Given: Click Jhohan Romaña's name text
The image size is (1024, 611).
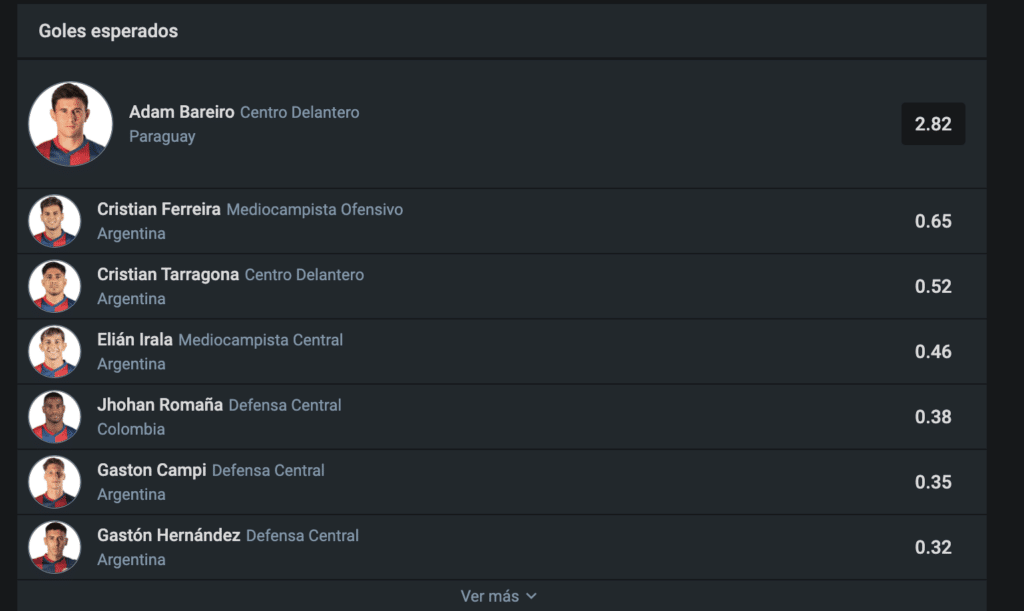Looking at the screenshot, I should tap(159, 405).
